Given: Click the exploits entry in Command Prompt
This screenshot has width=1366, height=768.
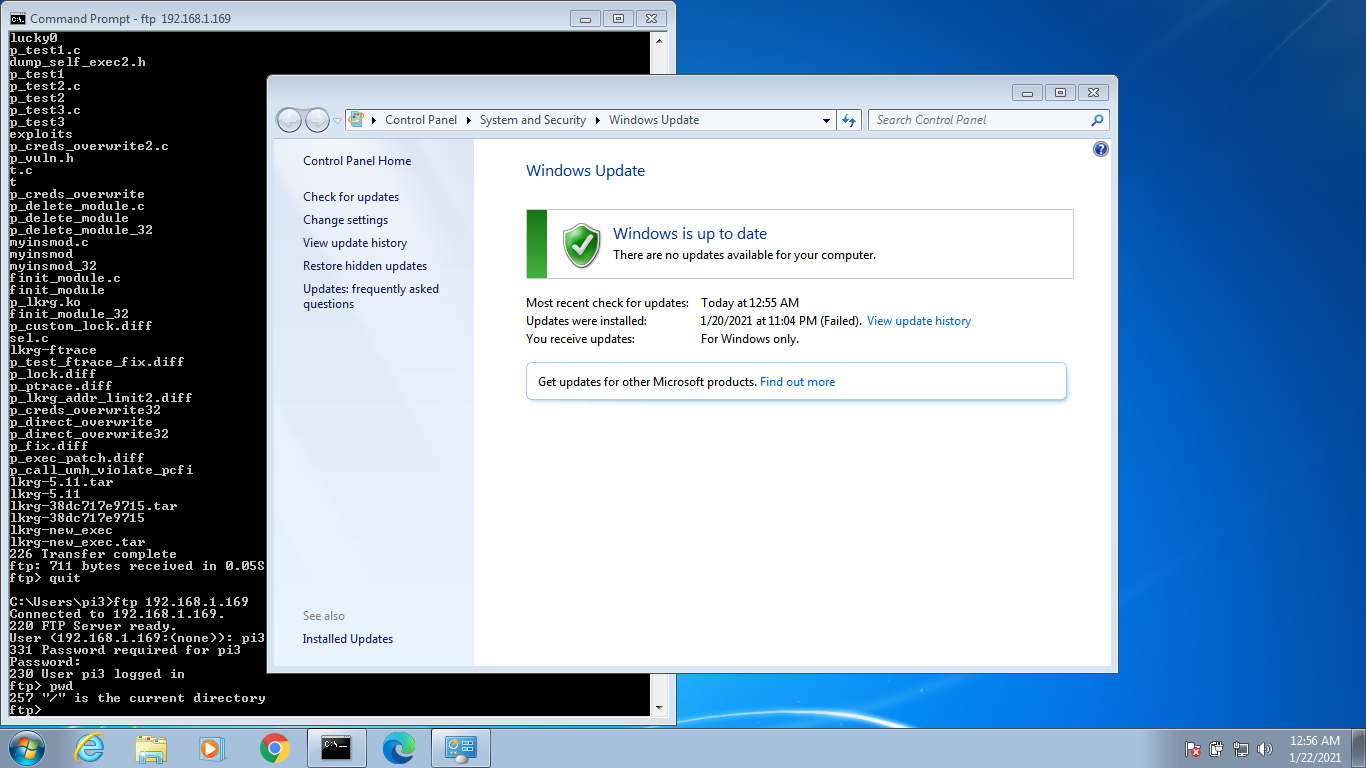Looking at the screenshot, I should click(41, 134).
